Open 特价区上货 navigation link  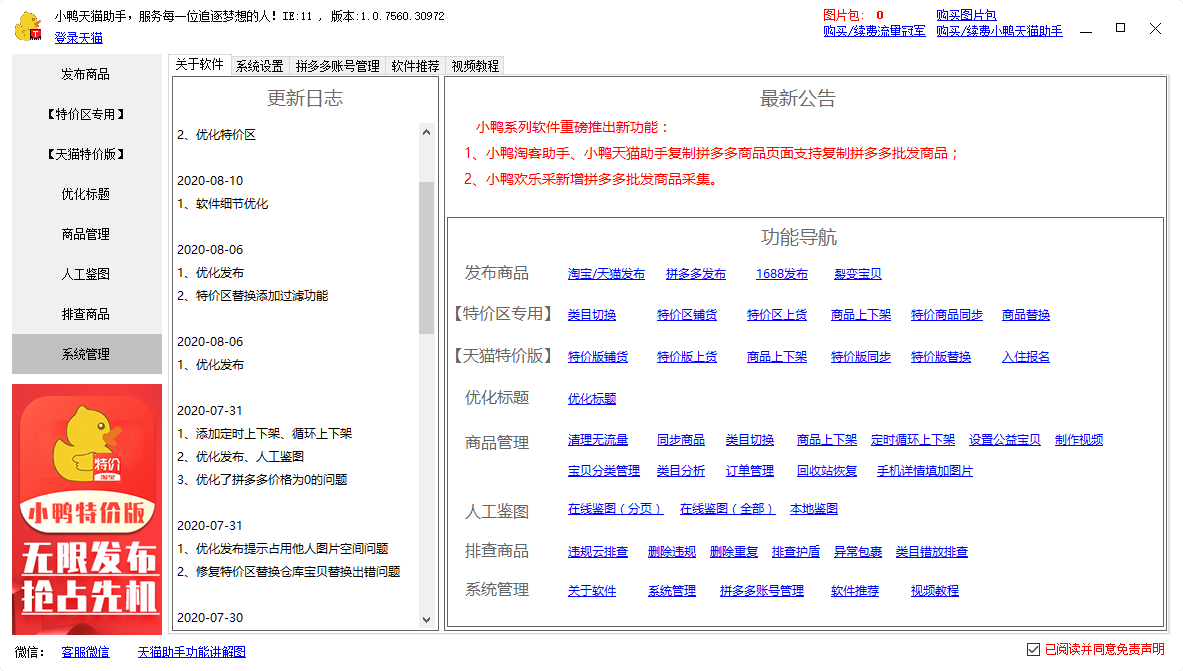(x=776, y=315)
